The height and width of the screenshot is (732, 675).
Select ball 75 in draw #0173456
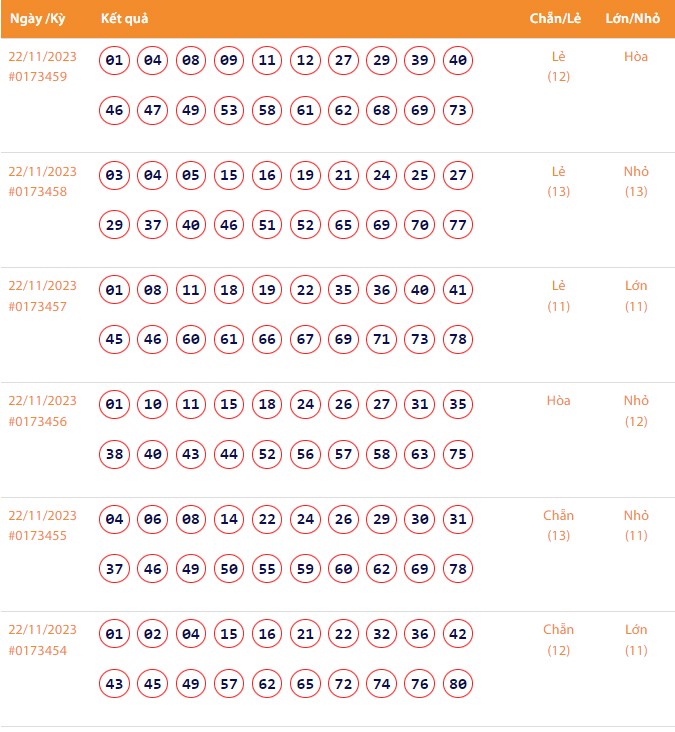click(x=458, y=454)
